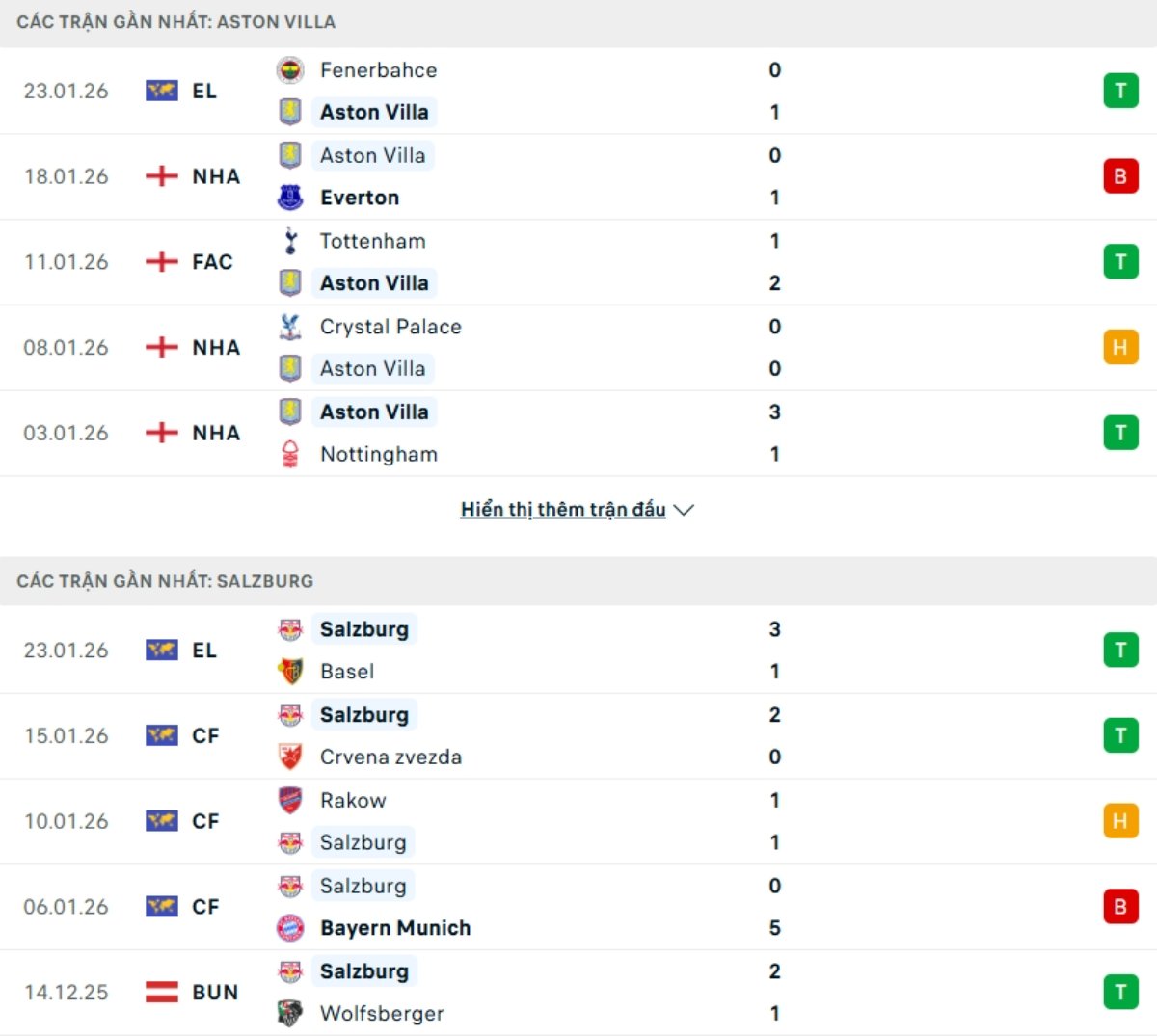Click the Crystal Palace crest icon

pos(290,327)
